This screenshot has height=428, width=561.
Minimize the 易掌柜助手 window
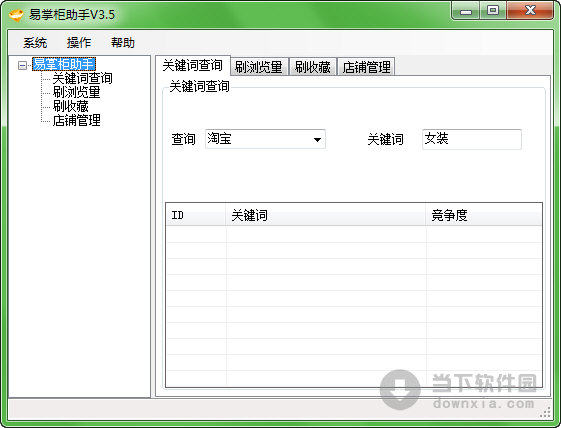465,11
